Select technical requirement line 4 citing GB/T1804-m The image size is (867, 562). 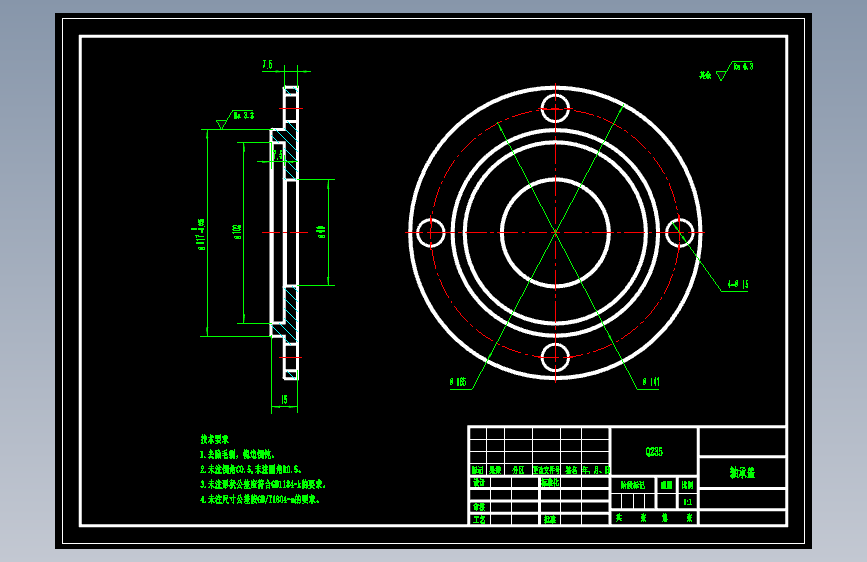(x=260, y=499)
